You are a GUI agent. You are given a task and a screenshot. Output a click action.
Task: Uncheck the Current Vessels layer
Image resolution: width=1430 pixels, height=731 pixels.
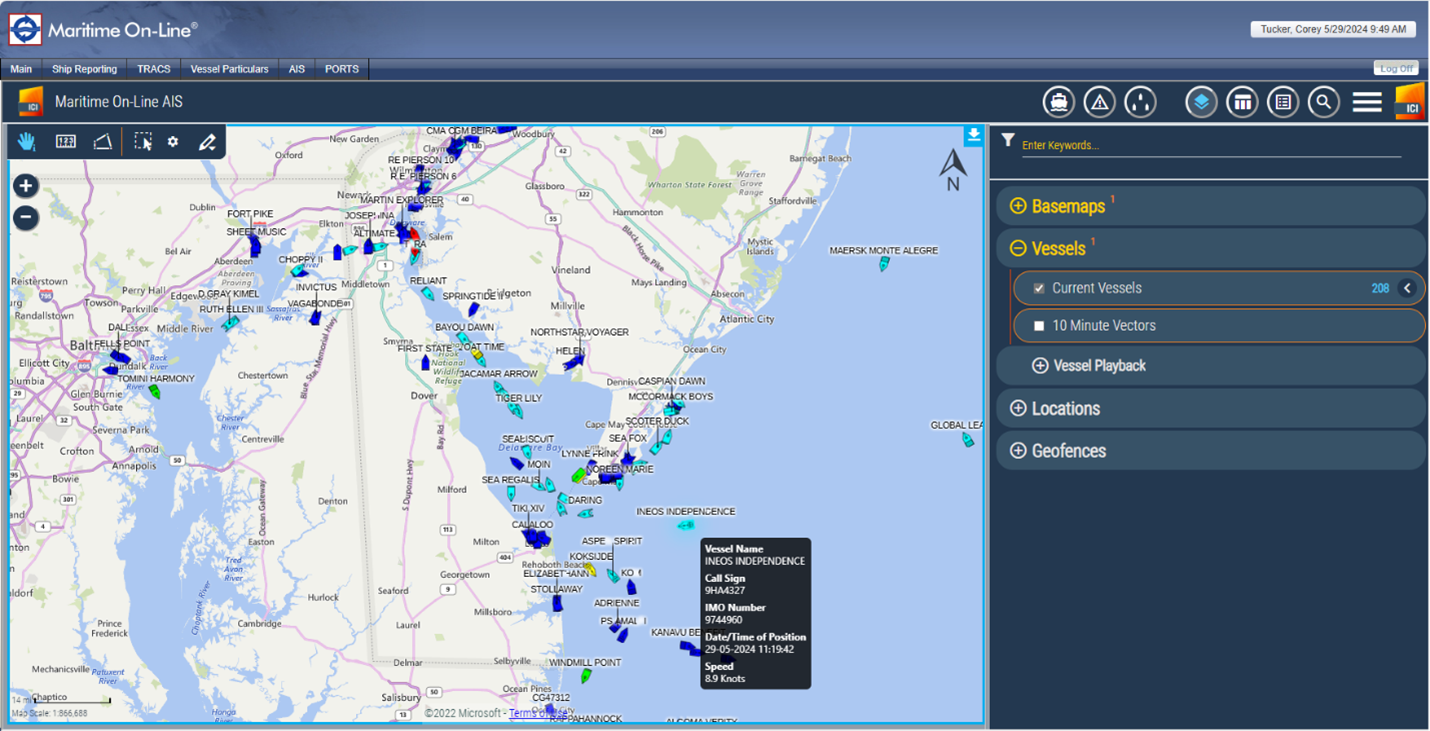(1038, 288)
